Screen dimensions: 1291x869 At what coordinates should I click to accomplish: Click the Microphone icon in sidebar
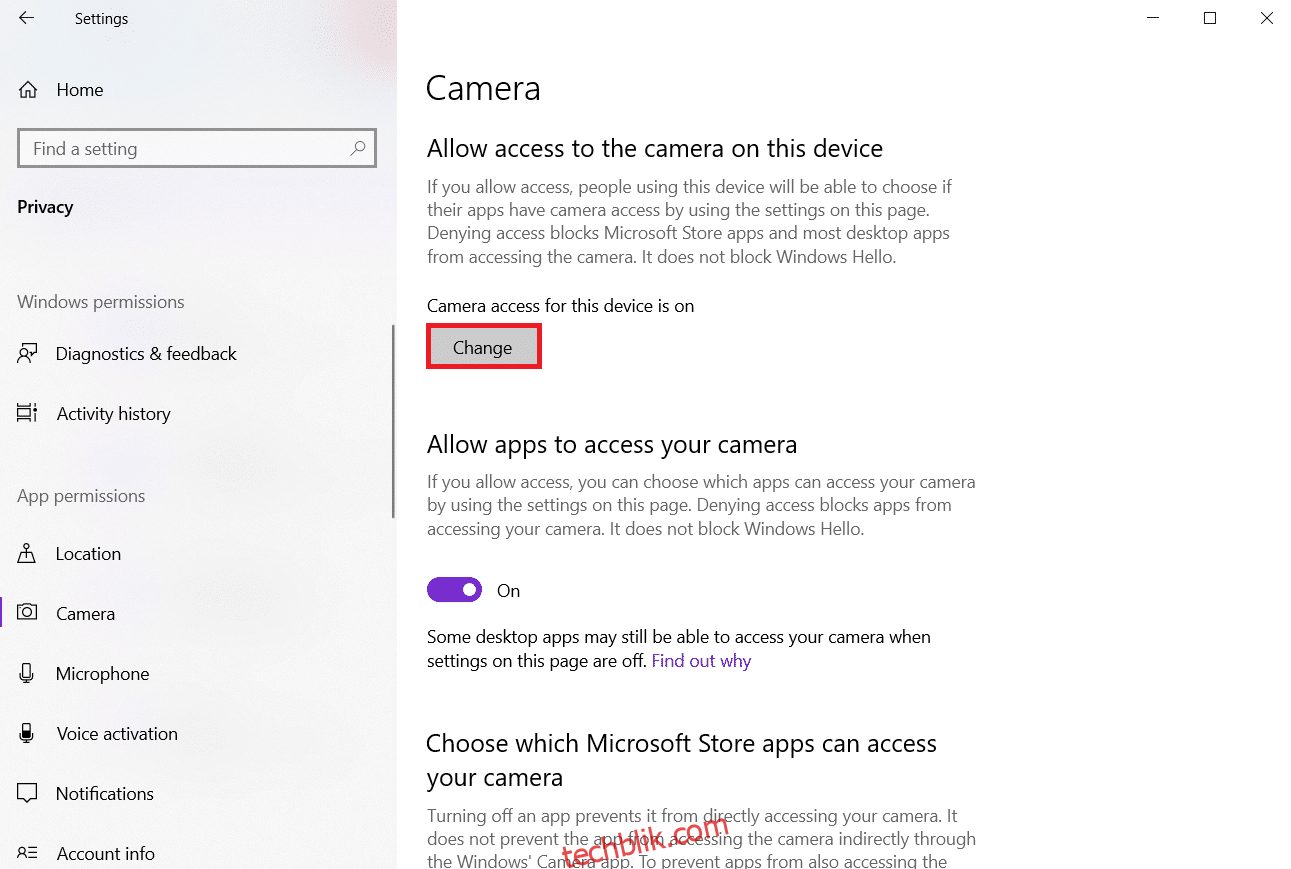click(x=28, y=673)
